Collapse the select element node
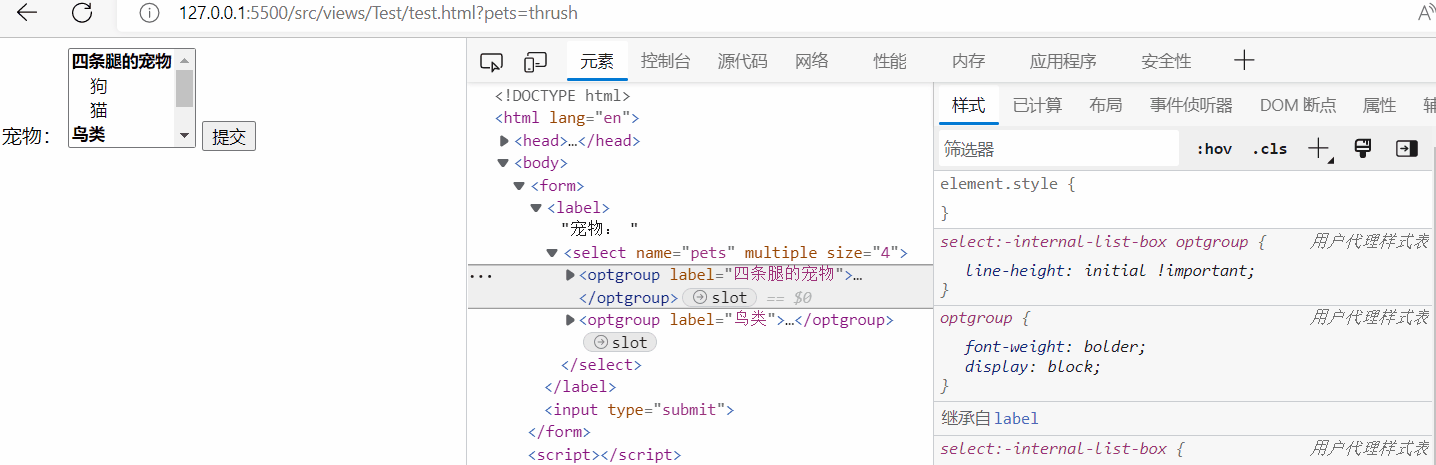1436x465 pixels. coord(551,253)
